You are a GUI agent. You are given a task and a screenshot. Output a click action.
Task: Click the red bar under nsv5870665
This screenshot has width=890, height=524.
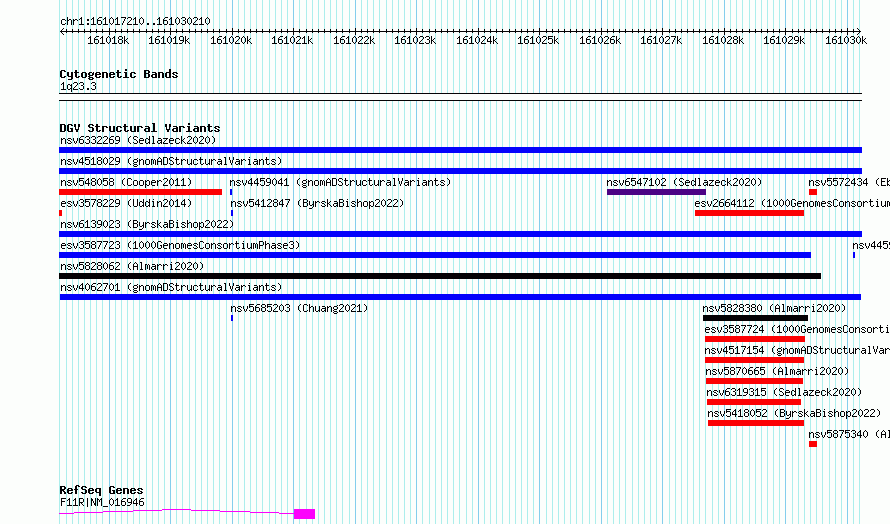(x=754, y=381)
